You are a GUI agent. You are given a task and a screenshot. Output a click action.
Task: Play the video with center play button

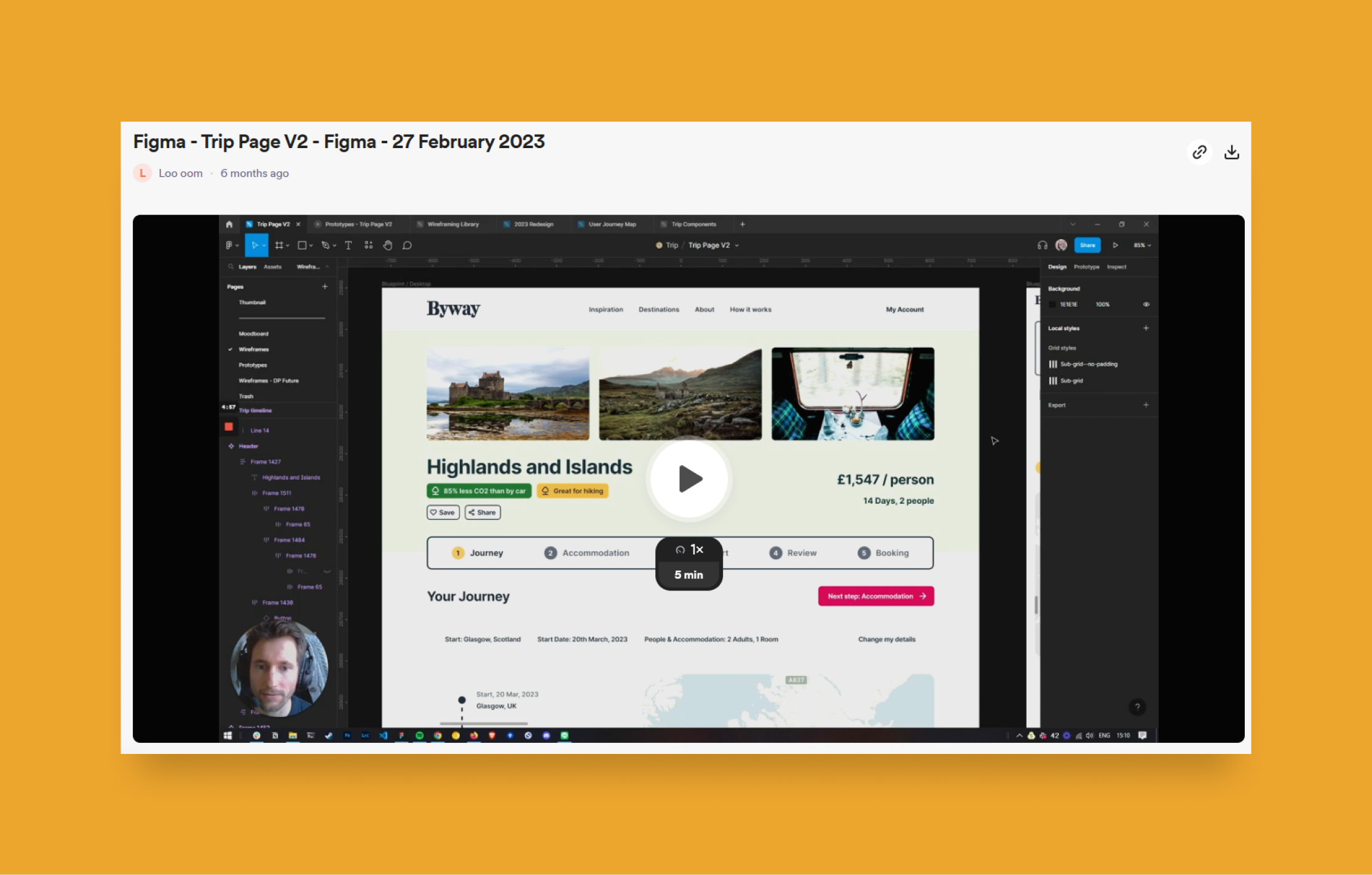coord(689,479)
